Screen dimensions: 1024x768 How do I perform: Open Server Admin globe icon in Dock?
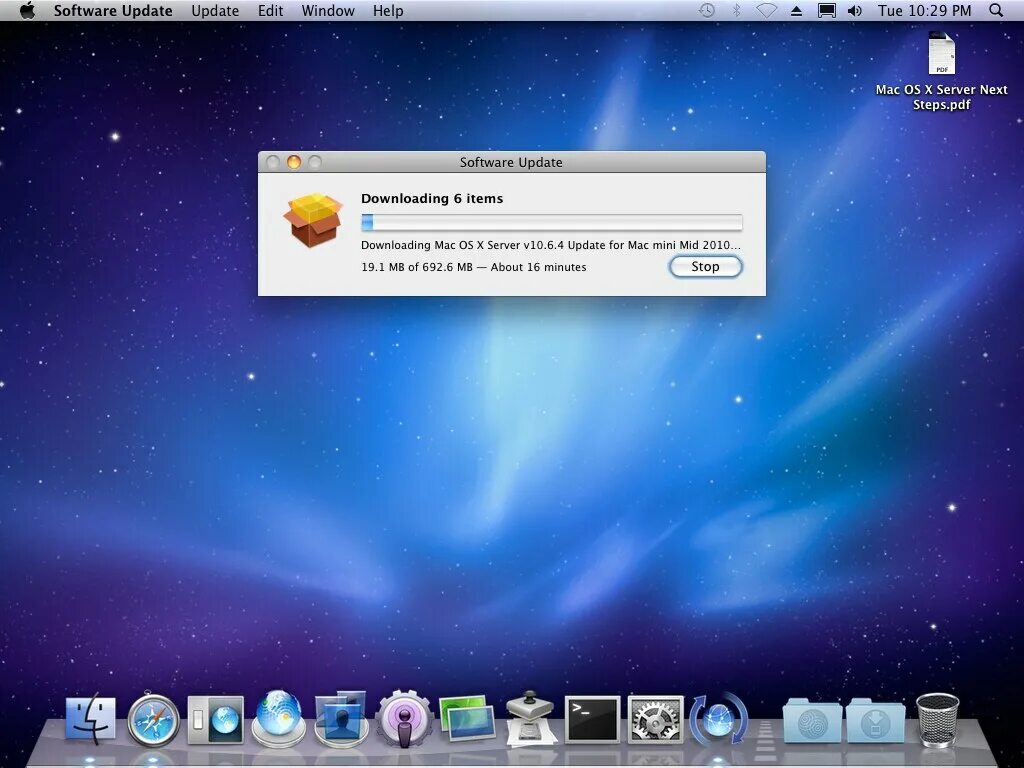[279, 718]
